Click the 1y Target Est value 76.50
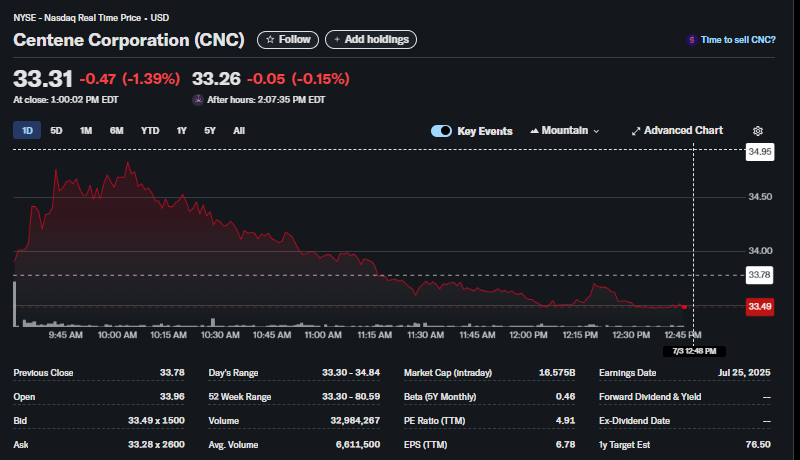The width and height of the screenshot is (800, 460). tap(758, 445)
